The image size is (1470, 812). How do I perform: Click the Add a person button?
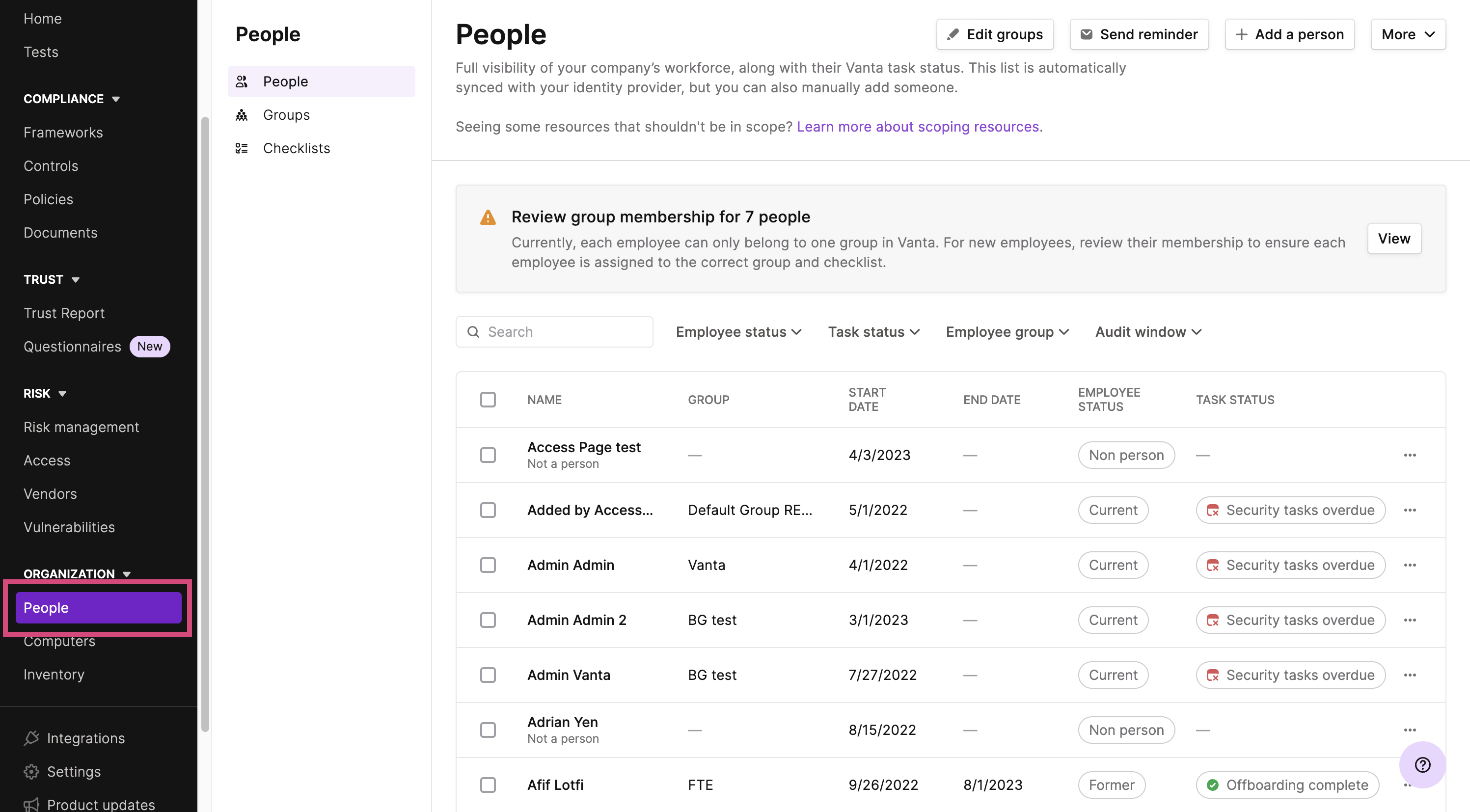pyautogui.click(x=1290, y=34)
